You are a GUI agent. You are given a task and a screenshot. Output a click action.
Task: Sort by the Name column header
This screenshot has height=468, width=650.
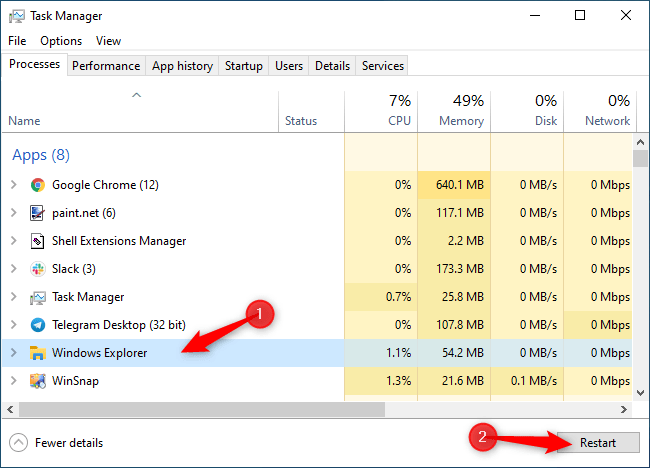(140, 112)
